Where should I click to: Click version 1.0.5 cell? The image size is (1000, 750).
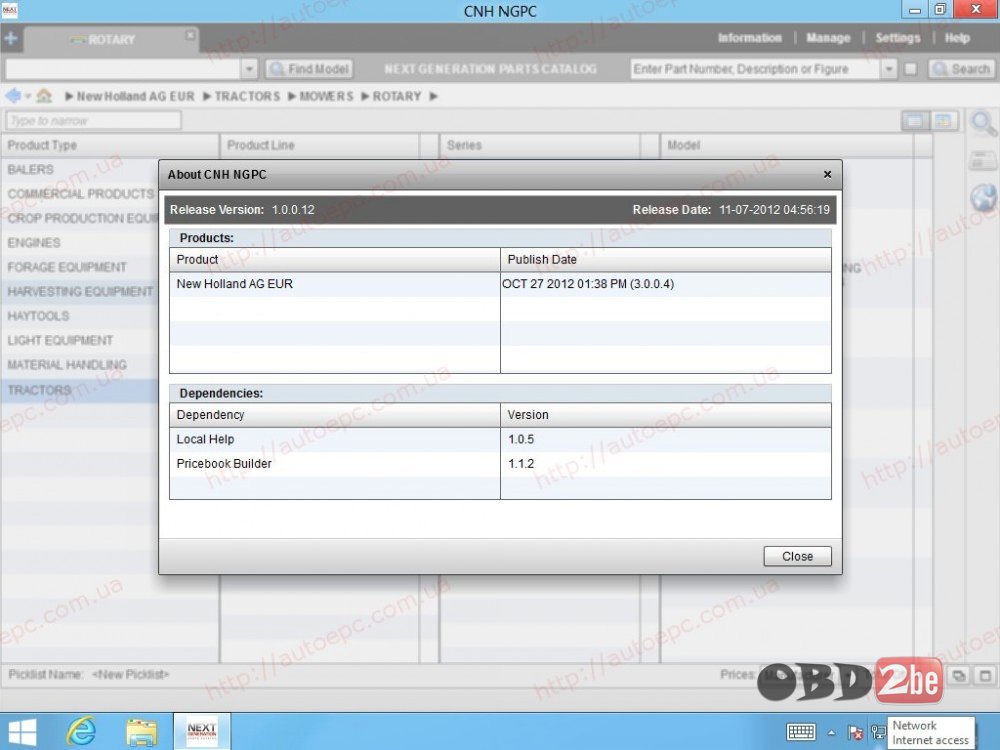point(666,439)
